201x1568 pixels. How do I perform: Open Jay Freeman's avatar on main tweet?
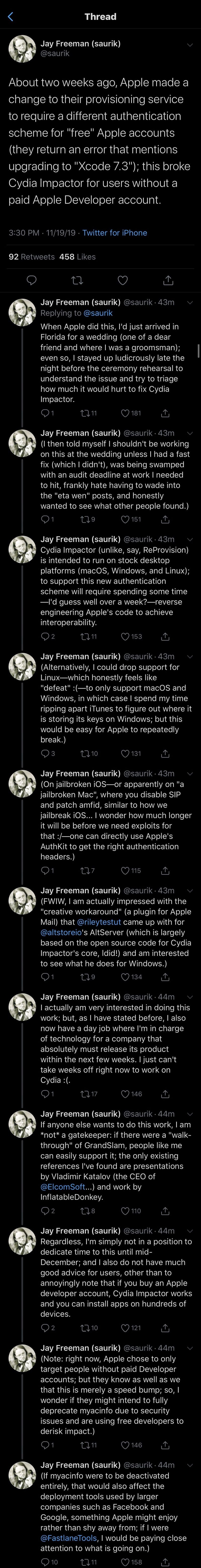coord(20,48)
